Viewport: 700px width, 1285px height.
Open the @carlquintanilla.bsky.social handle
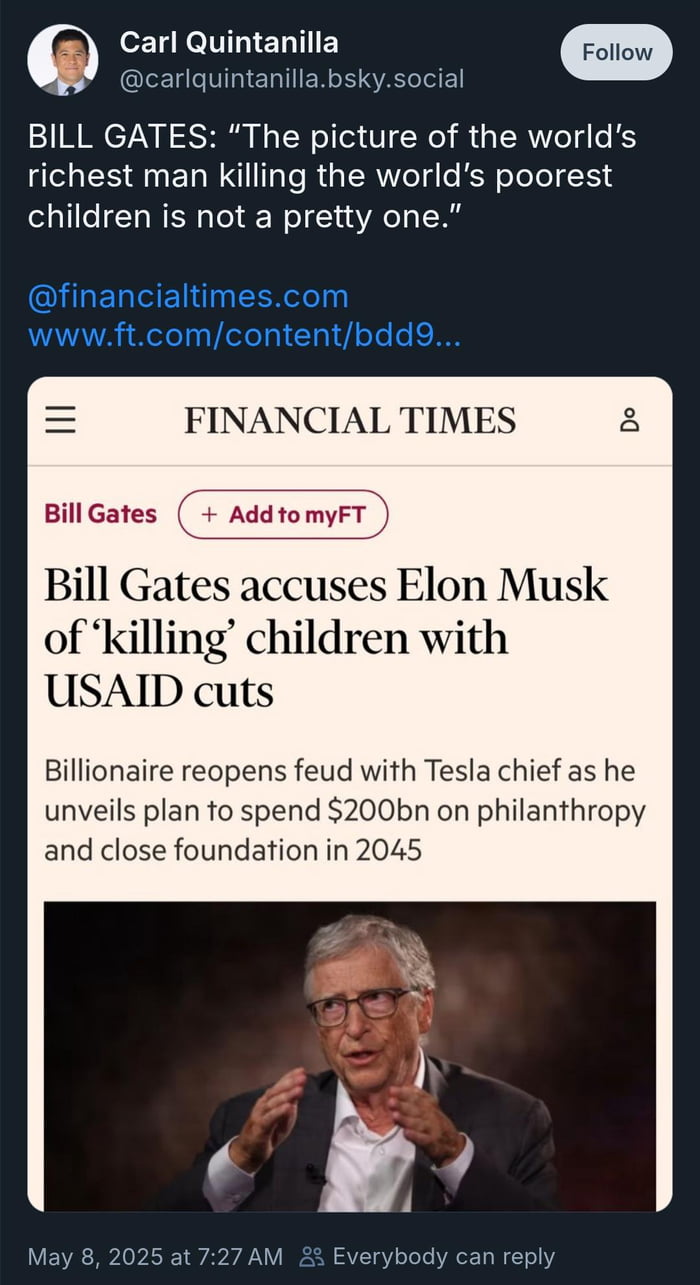(x=291, y=79)
